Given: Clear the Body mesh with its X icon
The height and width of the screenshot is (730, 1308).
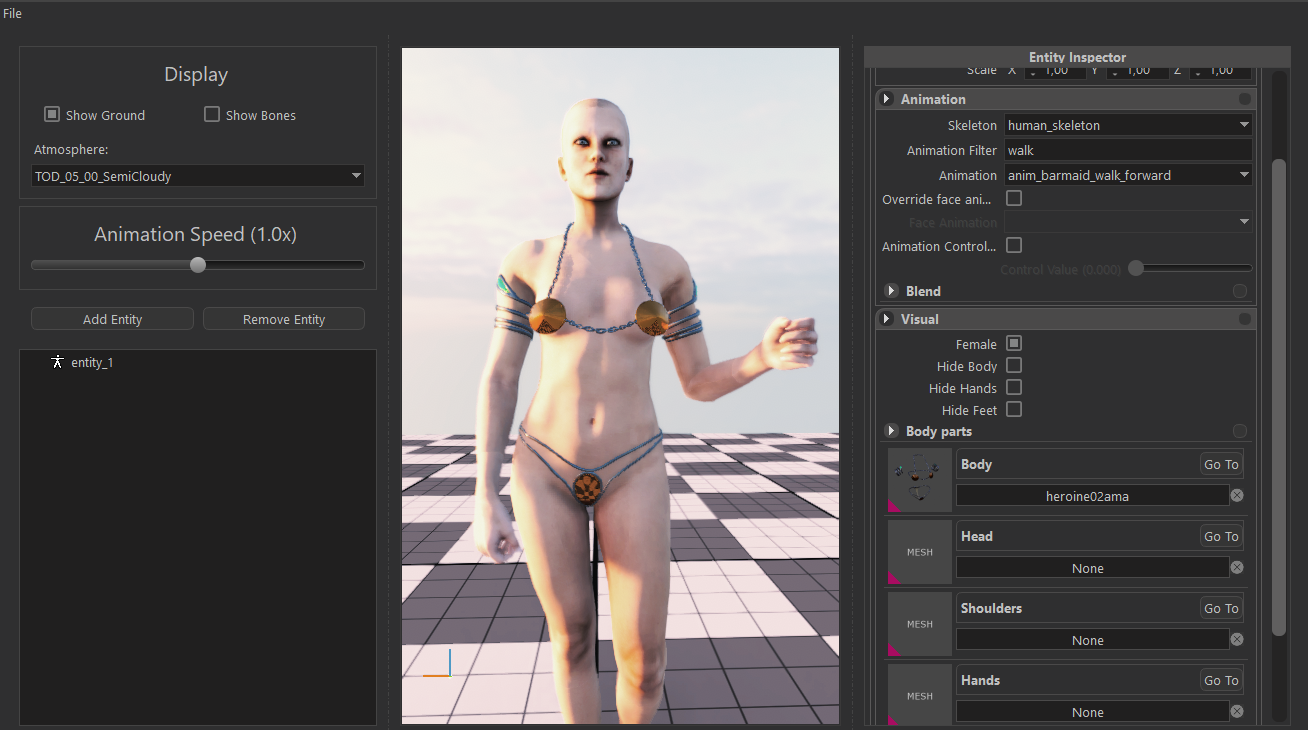Looking at the screenshot, I should click(1237, 496).
